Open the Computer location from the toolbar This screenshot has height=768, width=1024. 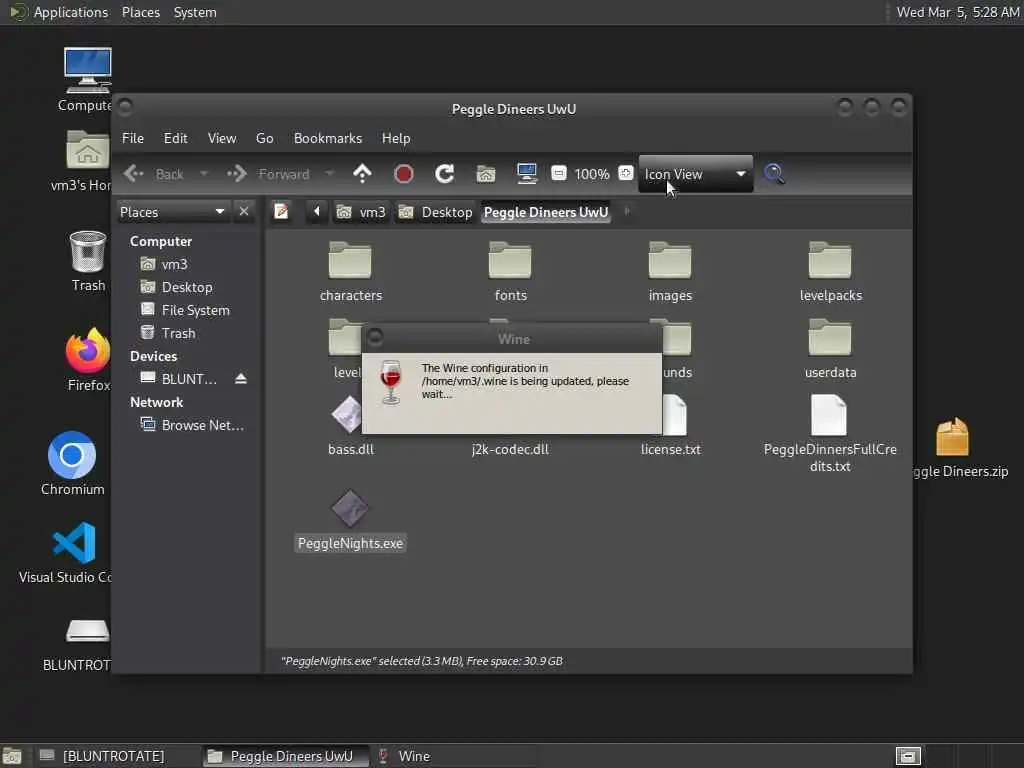(x=526, y=174)
